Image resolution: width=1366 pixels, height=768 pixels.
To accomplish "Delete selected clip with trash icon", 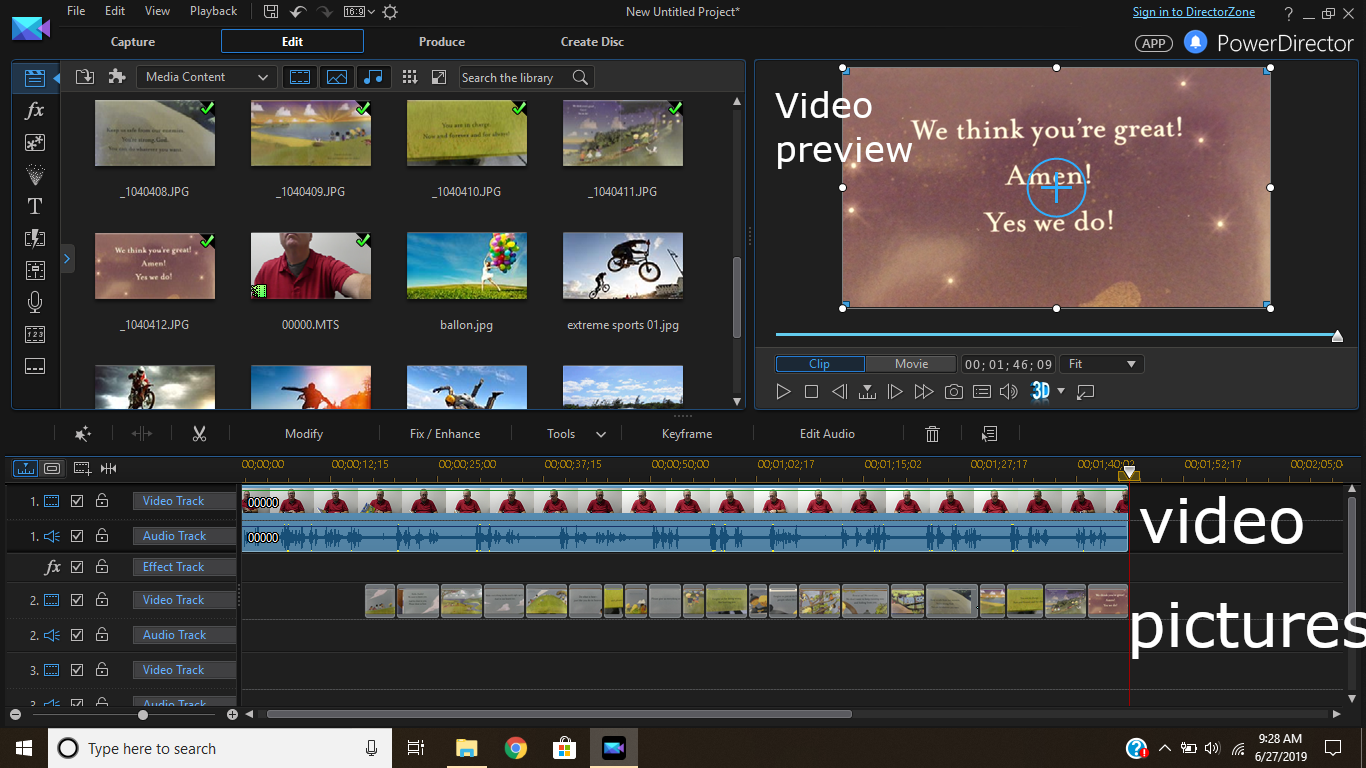I will click(932, 434).
